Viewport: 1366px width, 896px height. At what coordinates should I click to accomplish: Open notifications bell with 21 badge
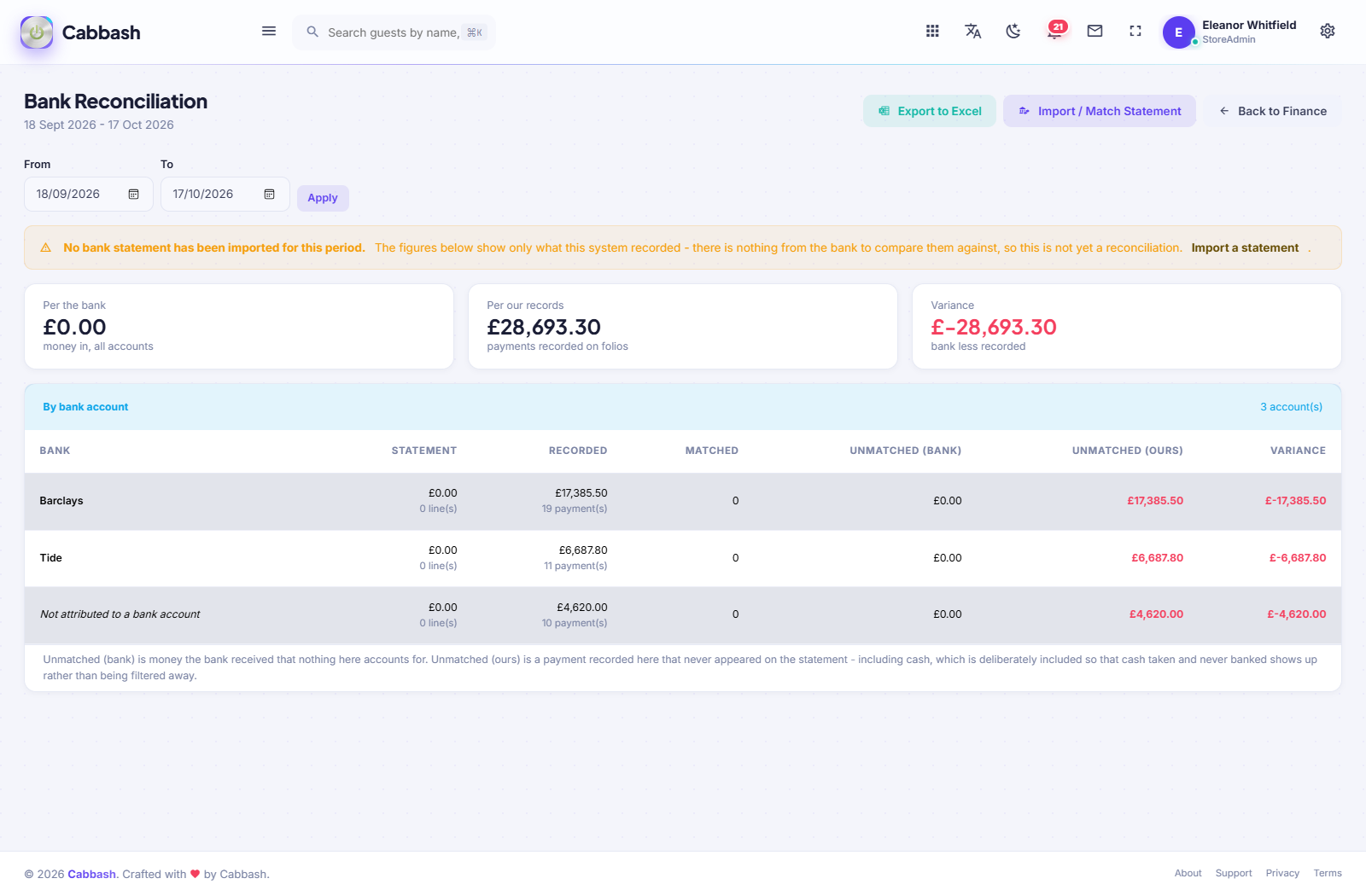(1055, 31)
